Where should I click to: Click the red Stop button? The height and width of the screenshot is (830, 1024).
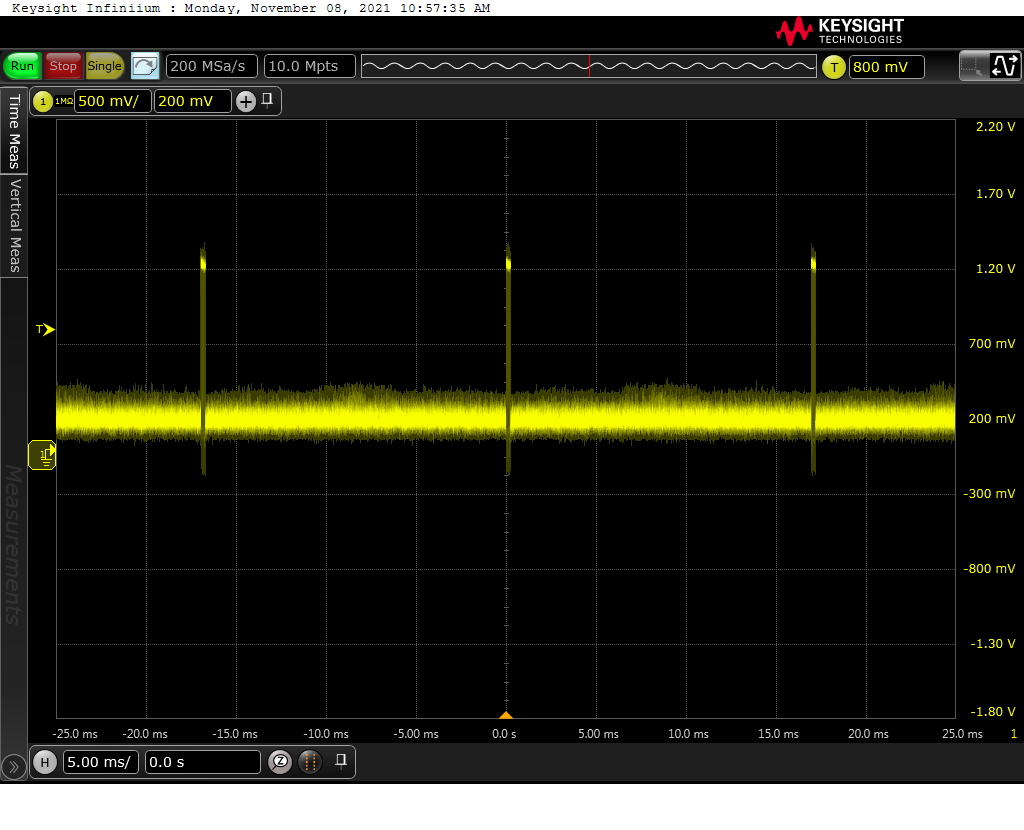(x=63, y=66)
